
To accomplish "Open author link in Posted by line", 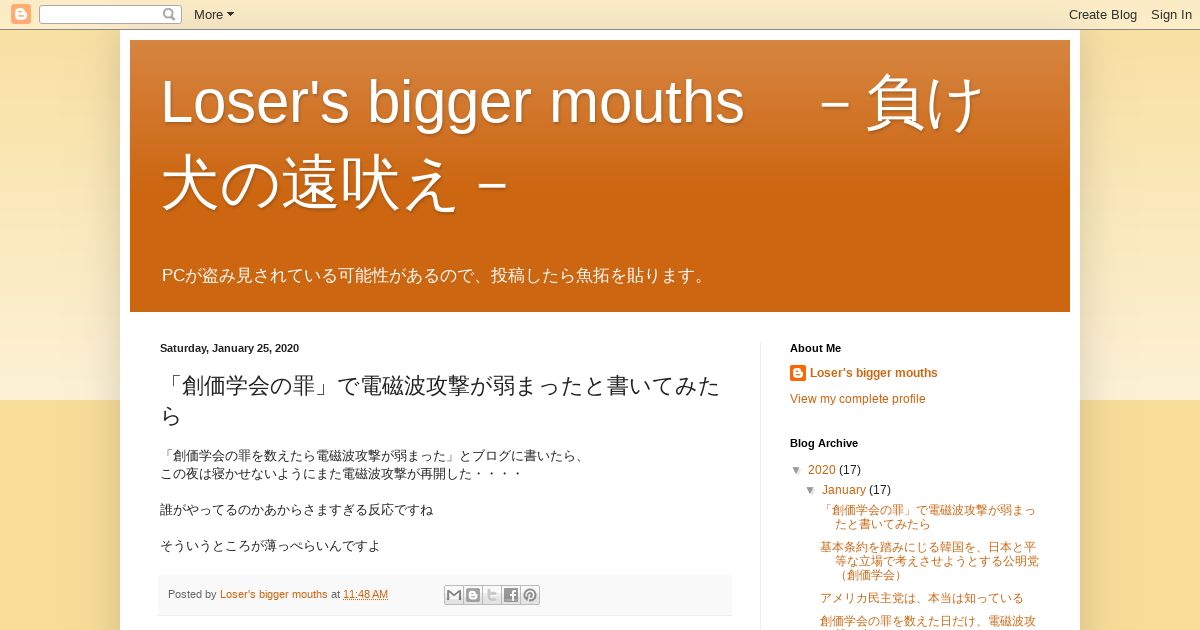I will [x=274, y=594].
